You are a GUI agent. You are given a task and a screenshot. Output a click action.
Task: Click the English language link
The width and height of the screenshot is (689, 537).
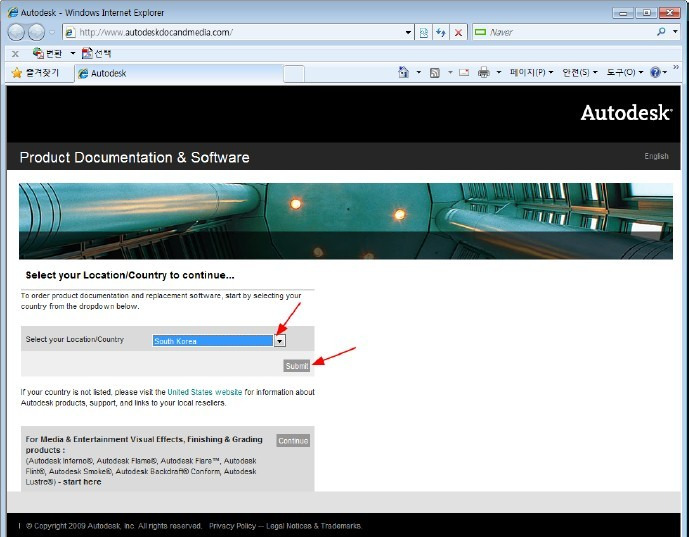tap(656, 156)
